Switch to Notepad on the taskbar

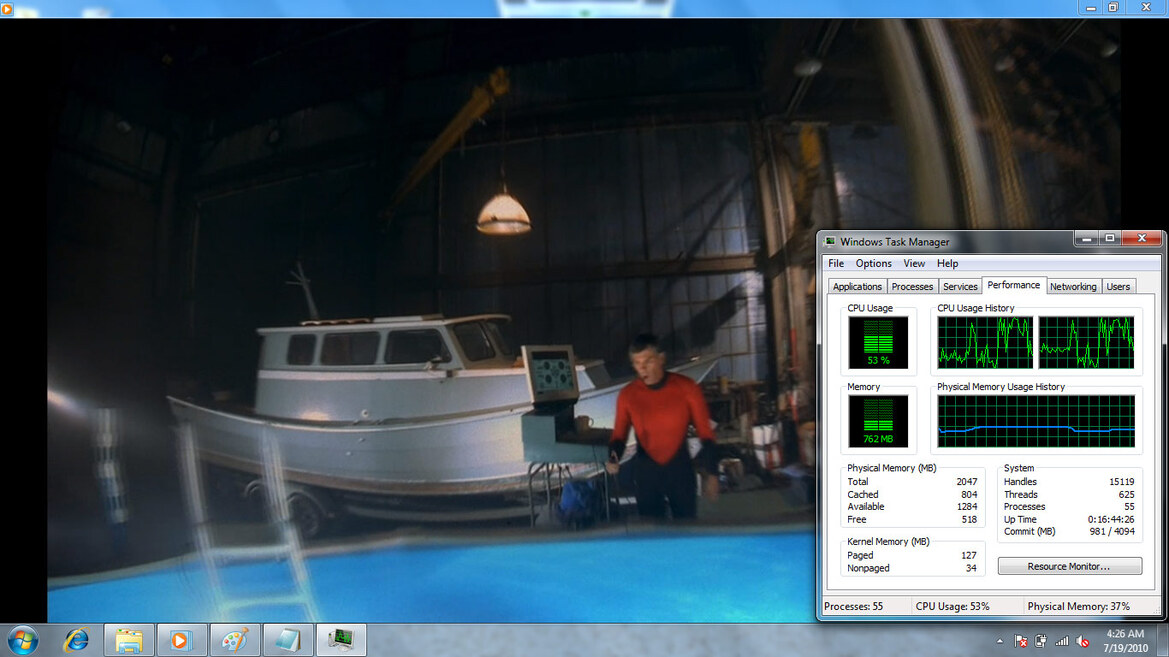(x=288, y=641)
